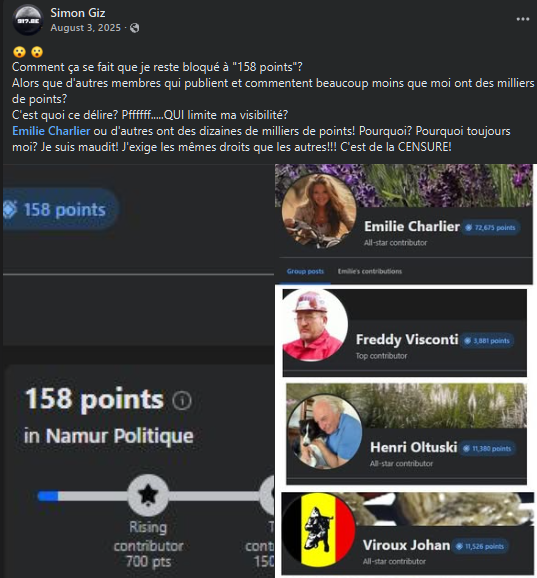
Task: Open the Group posts tab
Action: 305,271
